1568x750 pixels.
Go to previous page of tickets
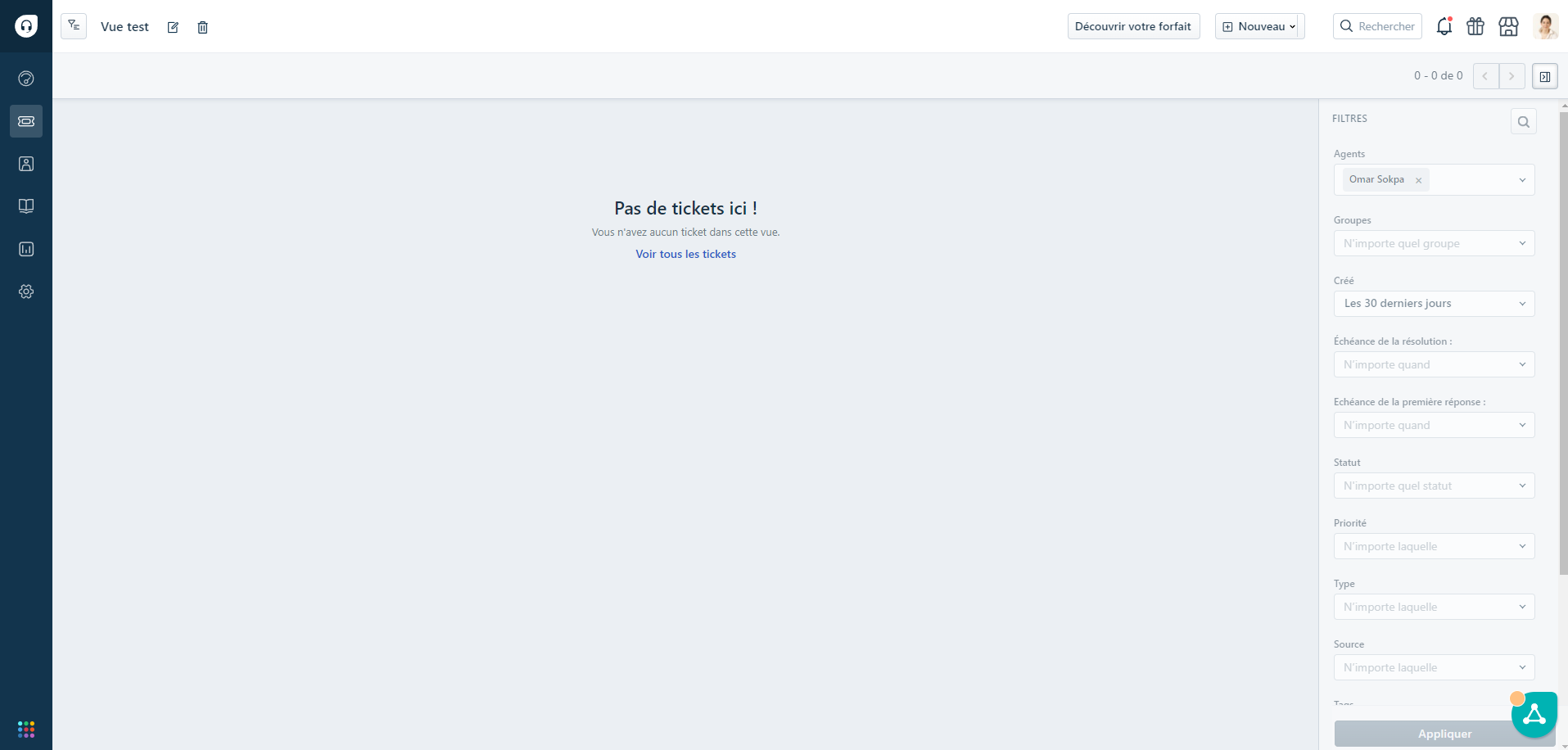pyautogui.click(x=1485, y=76)
